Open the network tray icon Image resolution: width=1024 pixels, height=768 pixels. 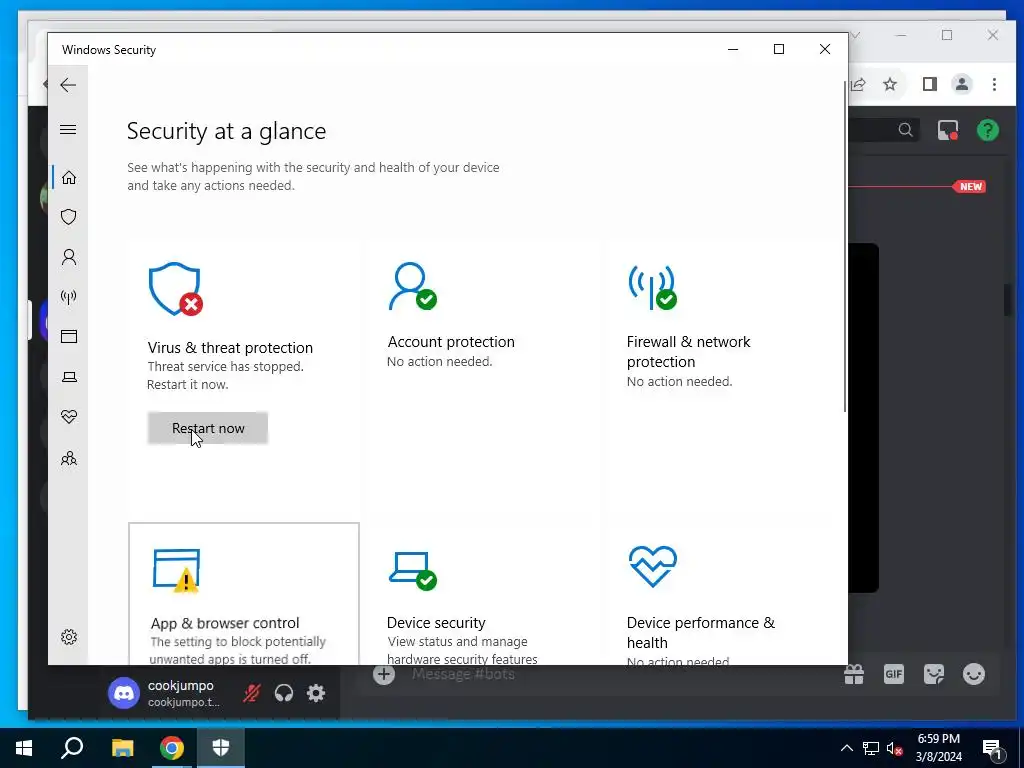871,748
